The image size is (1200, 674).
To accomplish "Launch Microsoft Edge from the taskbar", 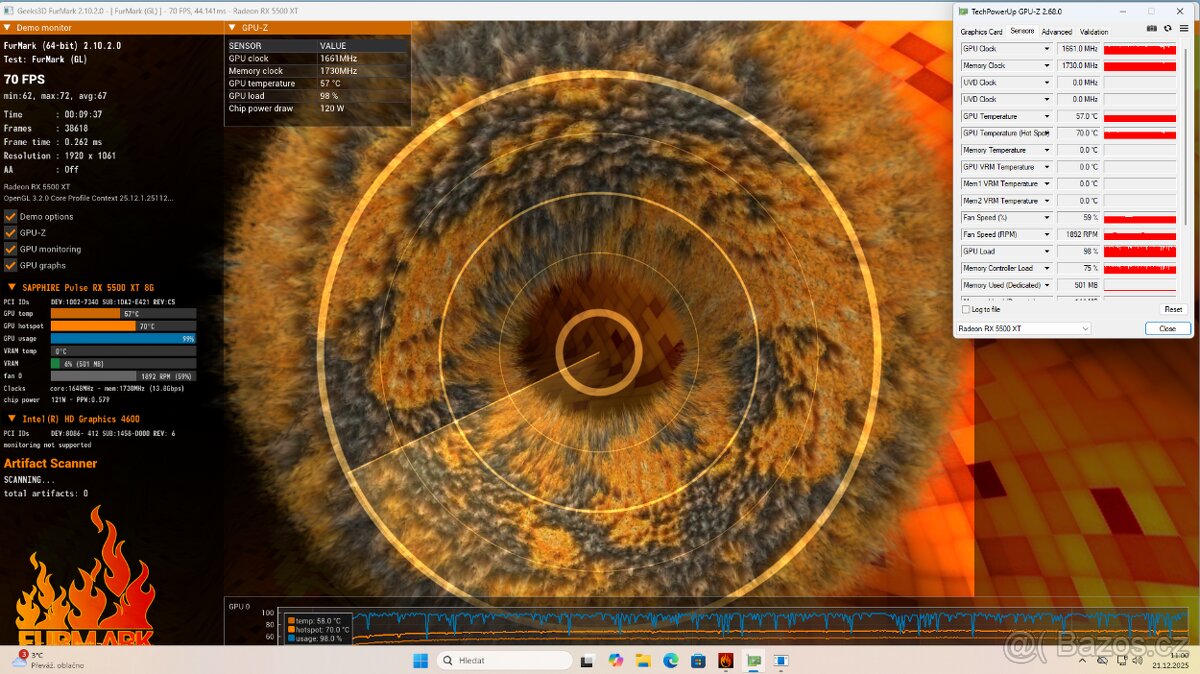I will point(670,660).
